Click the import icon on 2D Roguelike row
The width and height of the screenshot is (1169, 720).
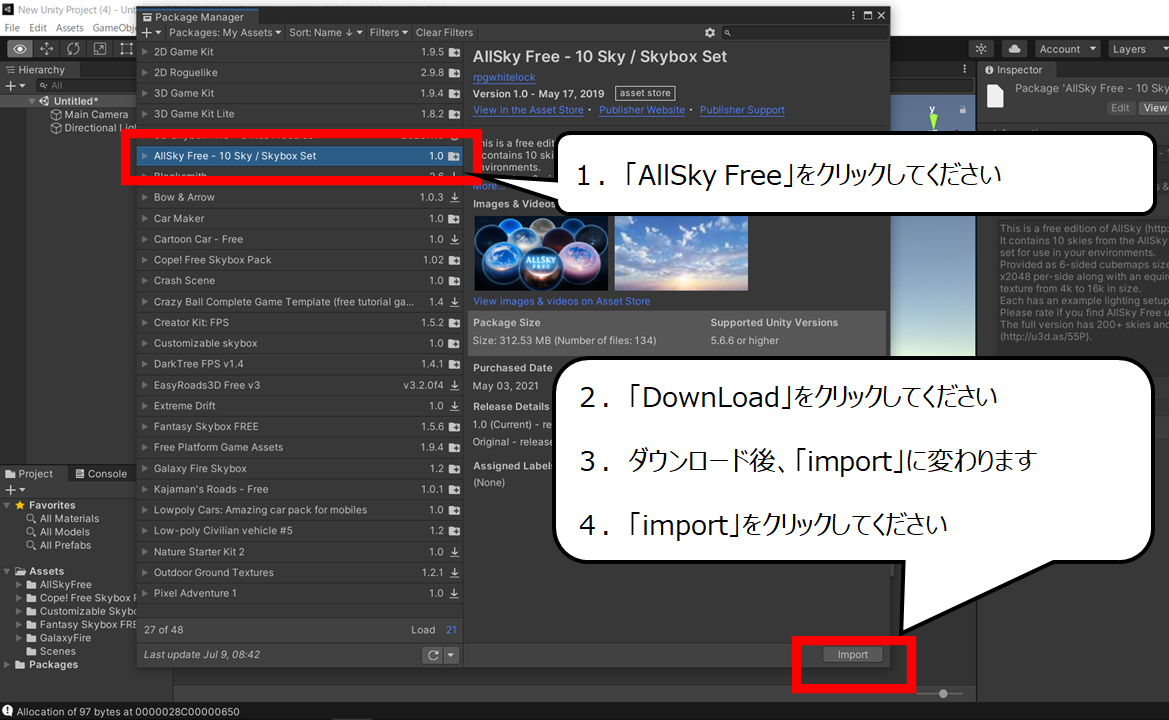tap(454, 73)
